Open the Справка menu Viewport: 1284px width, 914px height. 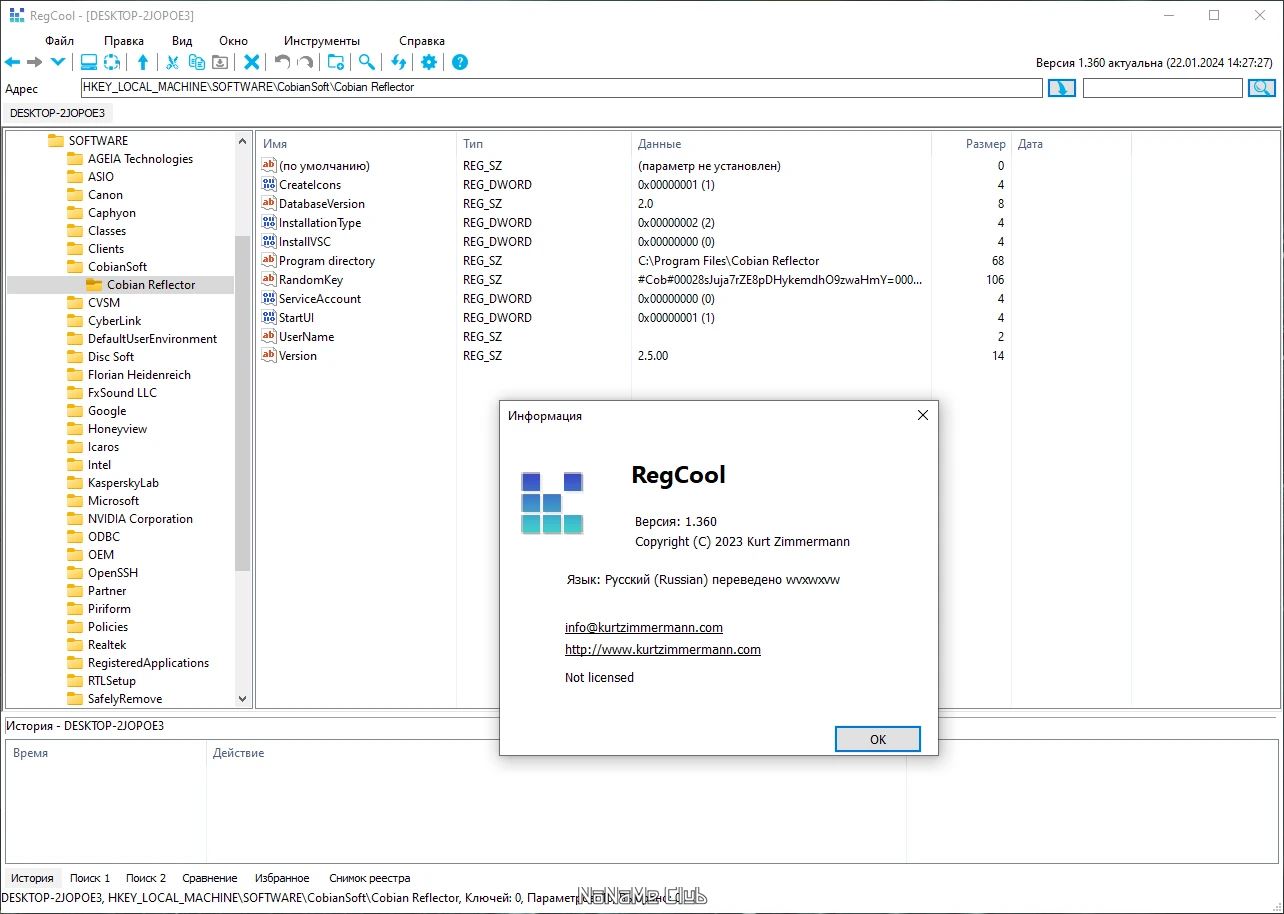pyautogui.click(x=422, y=41)
